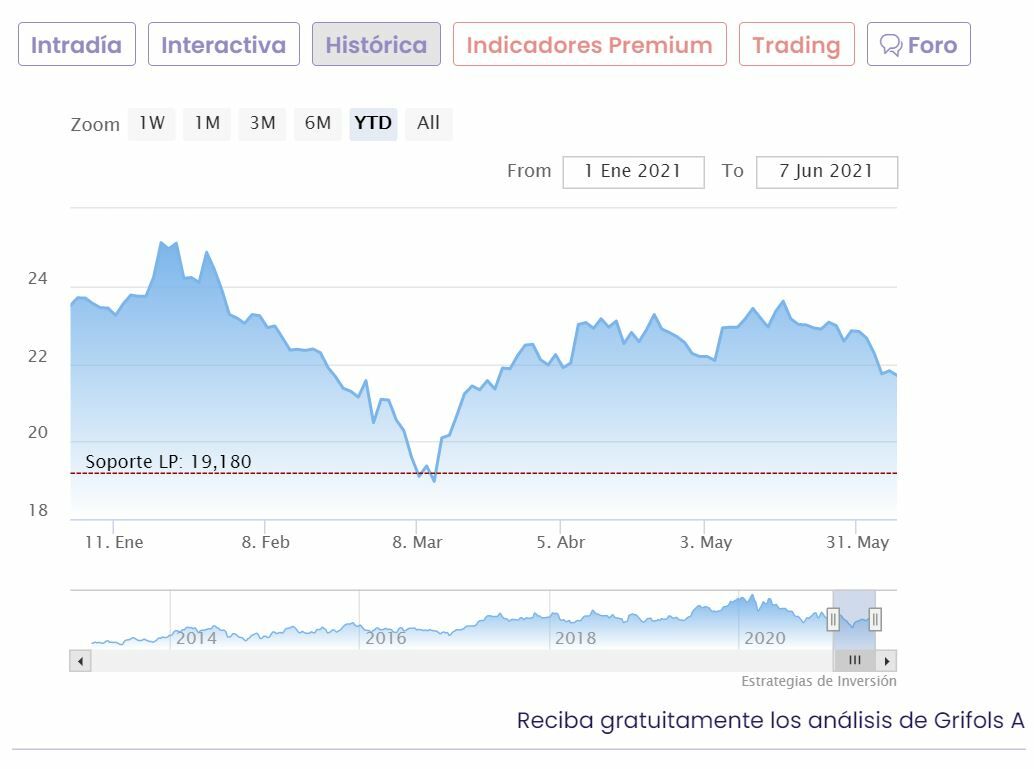Select the Histórica tab
Image resolution: width=1034 pixels, height=769 pixels.
pos(376,45)
